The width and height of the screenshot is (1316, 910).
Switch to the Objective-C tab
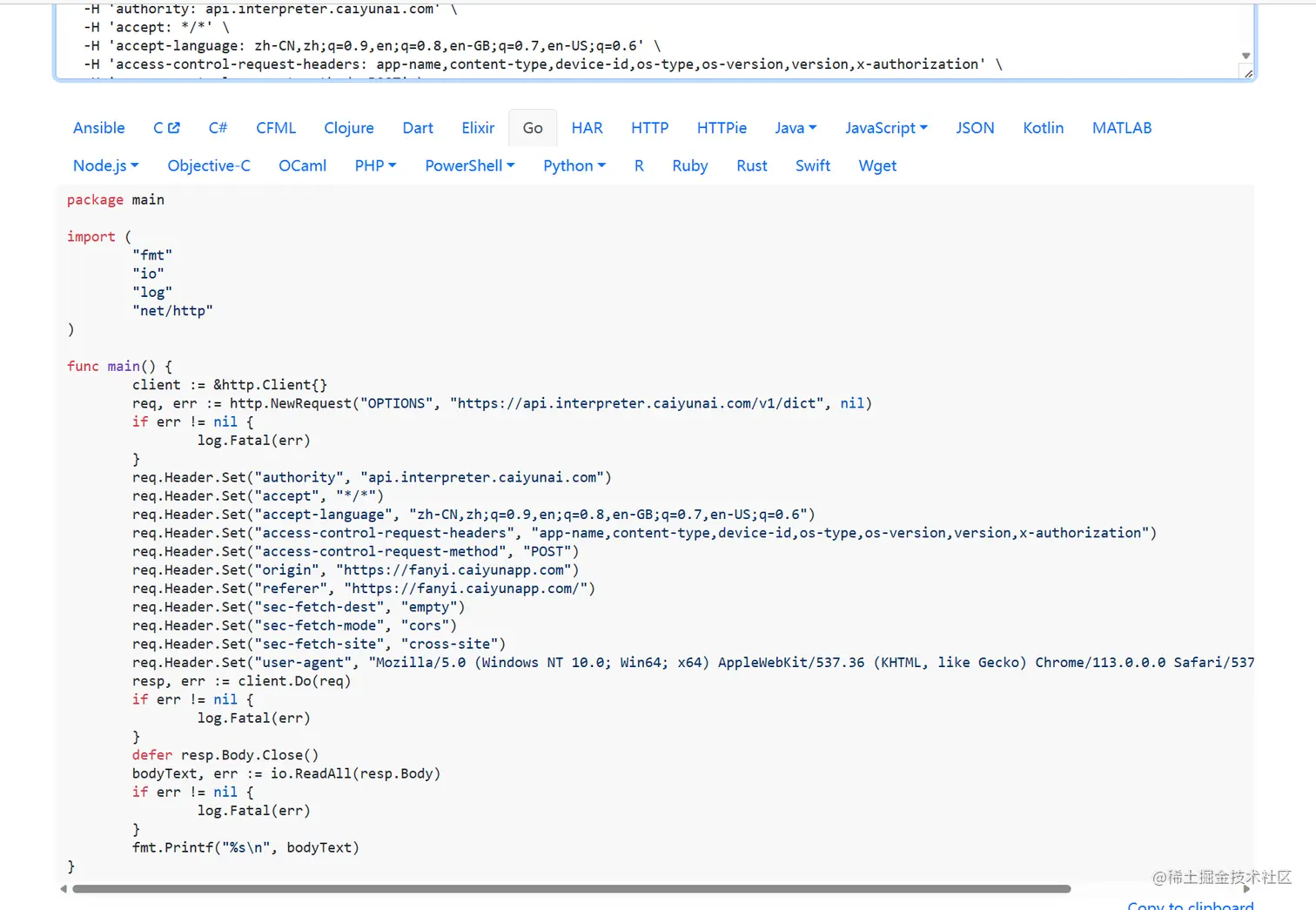click(x=209, y=165)
